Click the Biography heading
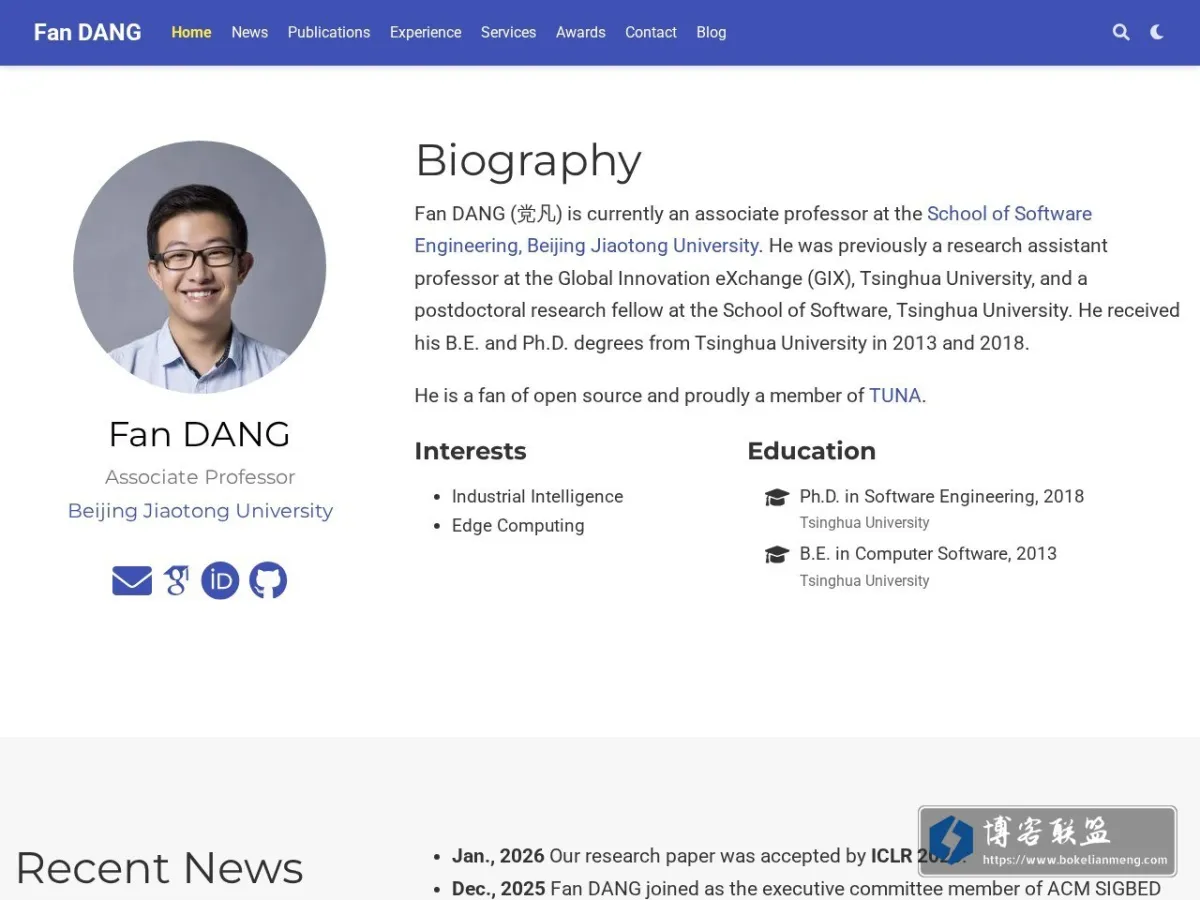The width and height of the screenshot is (1200, 900). (x=528, y=160)
